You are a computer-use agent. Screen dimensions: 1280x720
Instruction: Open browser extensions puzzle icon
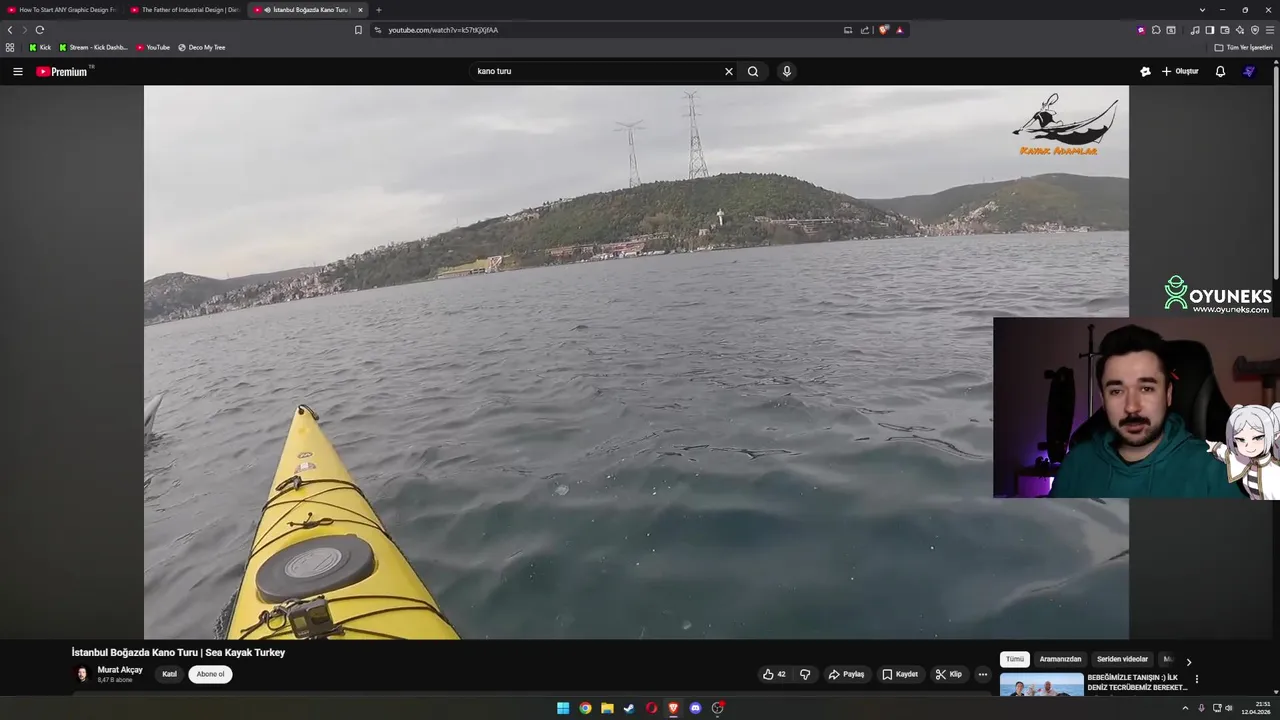click(1156, 30)
